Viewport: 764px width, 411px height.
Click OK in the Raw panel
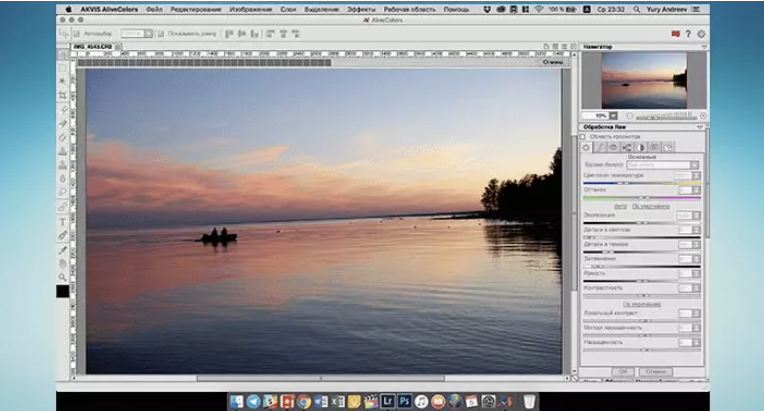[x=623, y=372]
